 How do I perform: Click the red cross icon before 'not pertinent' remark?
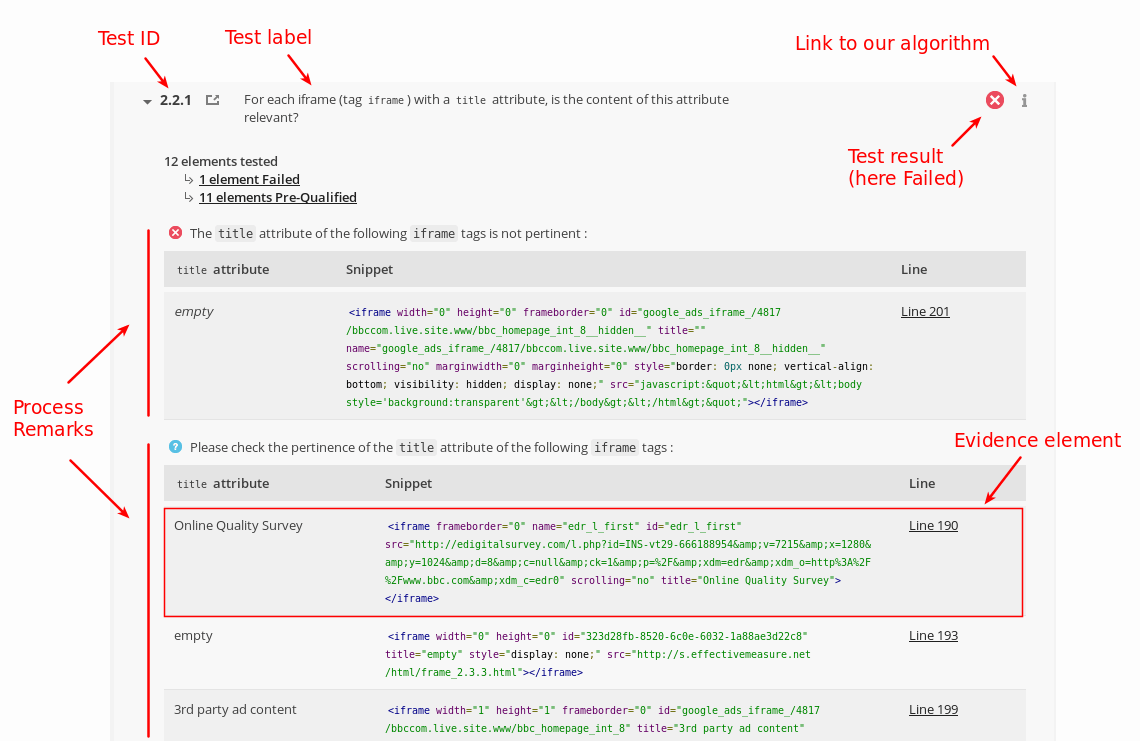click(x=175, y=233)
